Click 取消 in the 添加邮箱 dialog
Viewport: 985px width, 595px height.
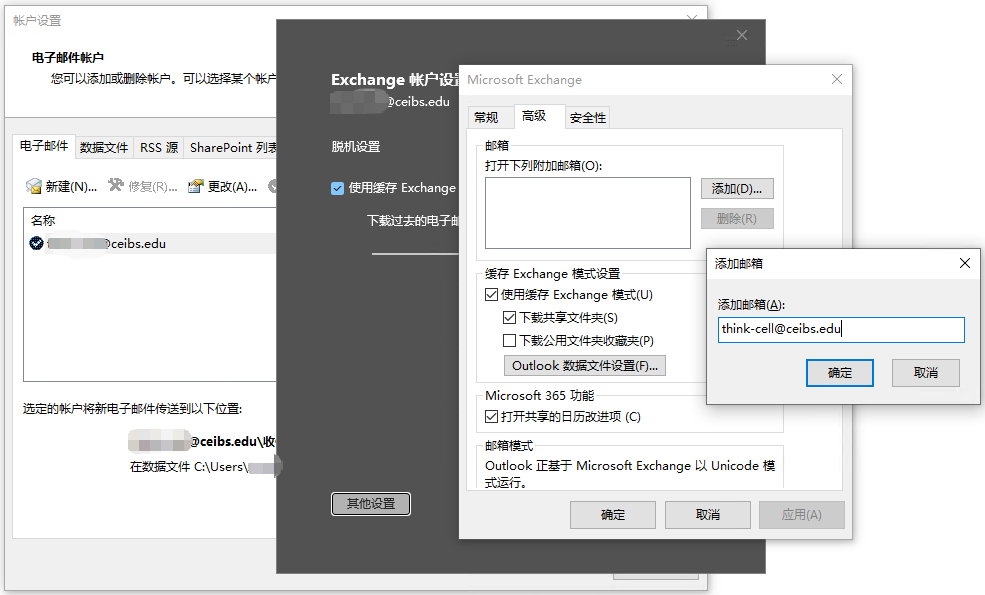925,373
